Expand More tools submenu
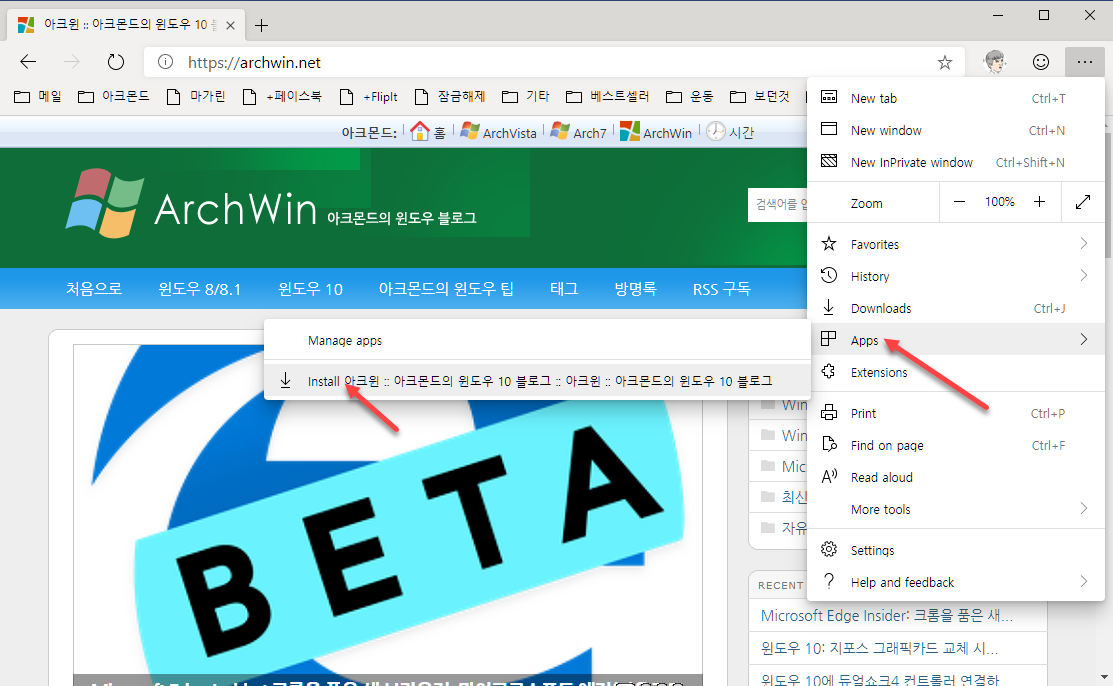 point(955,508)
